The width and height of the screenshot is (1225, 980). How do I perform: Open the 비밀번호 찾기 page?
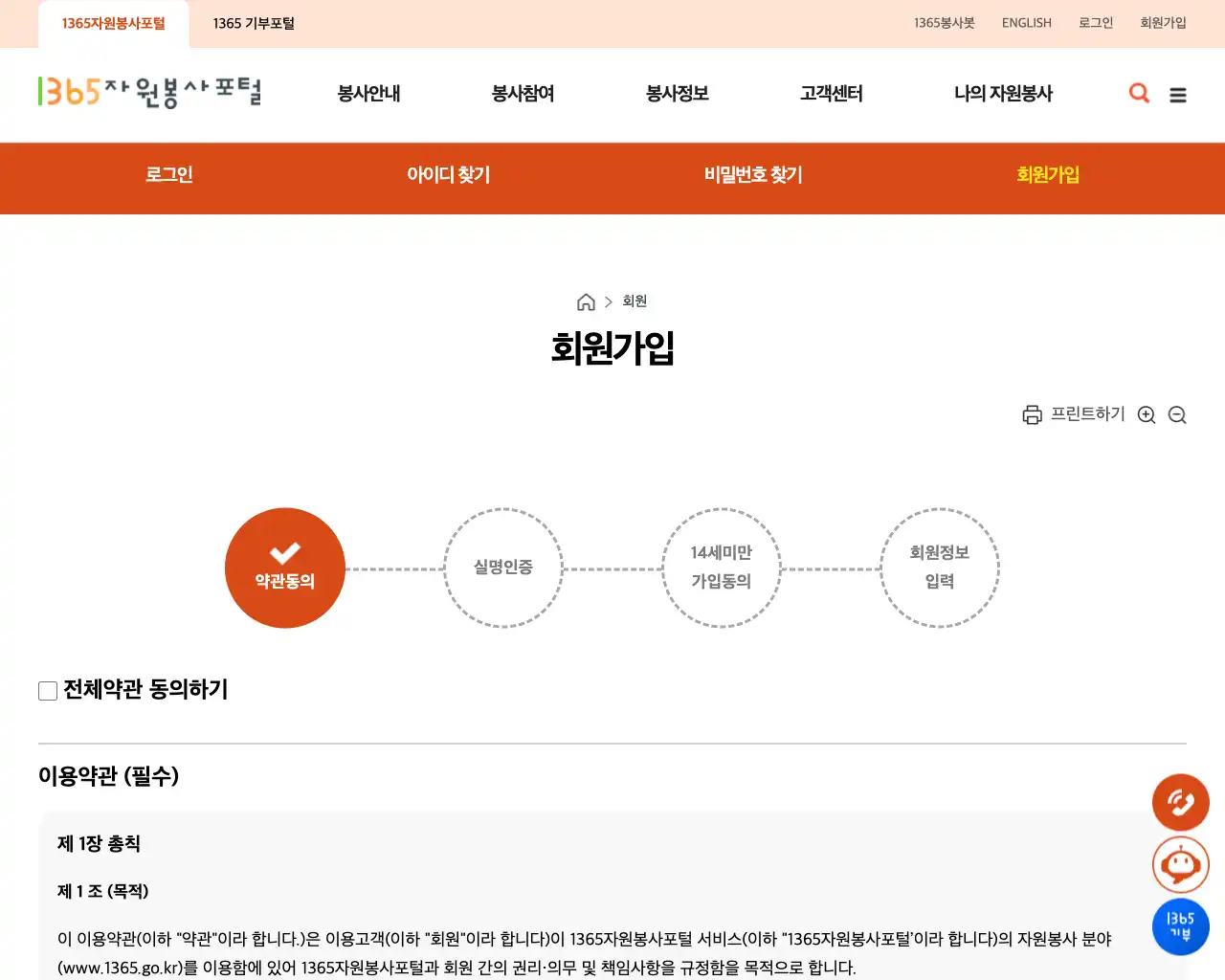752,175
